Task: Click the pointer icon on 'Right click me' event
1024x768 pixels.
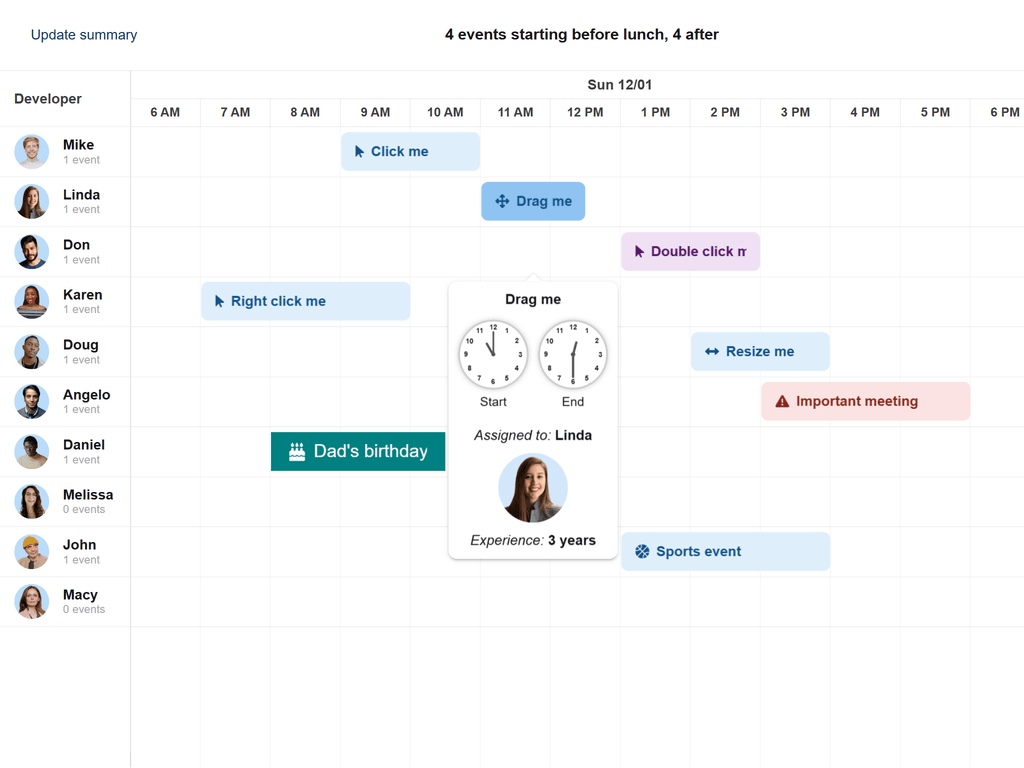Action: (219, 301)
